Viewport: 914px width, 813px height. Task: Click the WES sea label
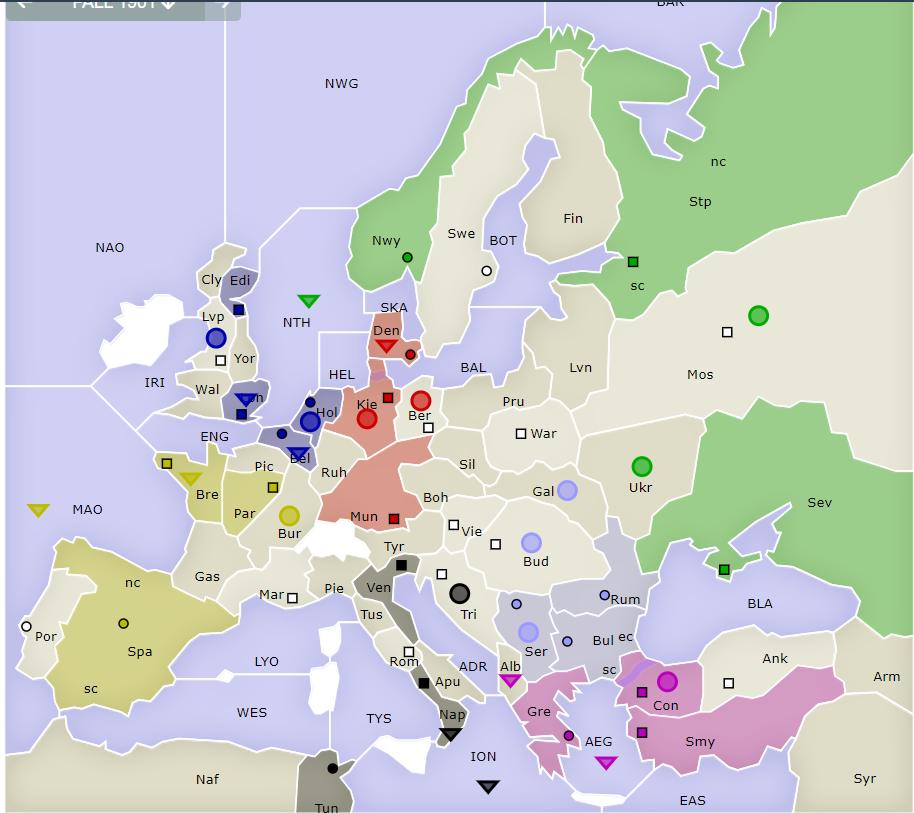(x=252, y=713)
